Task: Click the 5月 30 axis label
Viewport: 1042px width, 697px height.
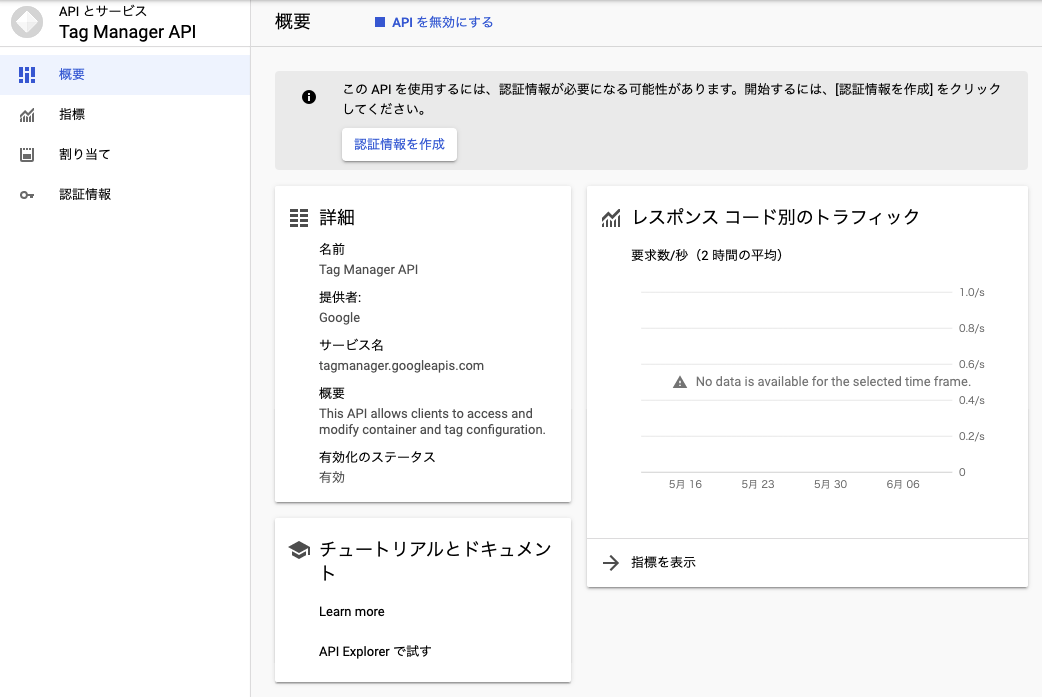Action: (831, 484)
